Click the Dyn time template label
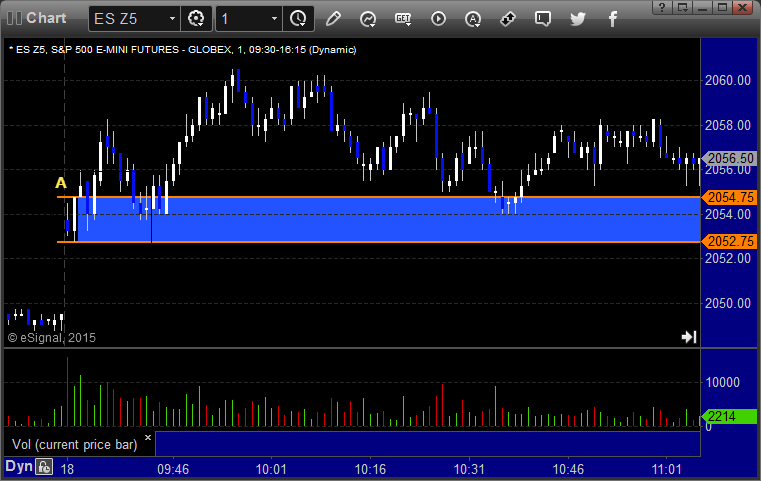The image size is (761, 481). (x=19, y=466)
